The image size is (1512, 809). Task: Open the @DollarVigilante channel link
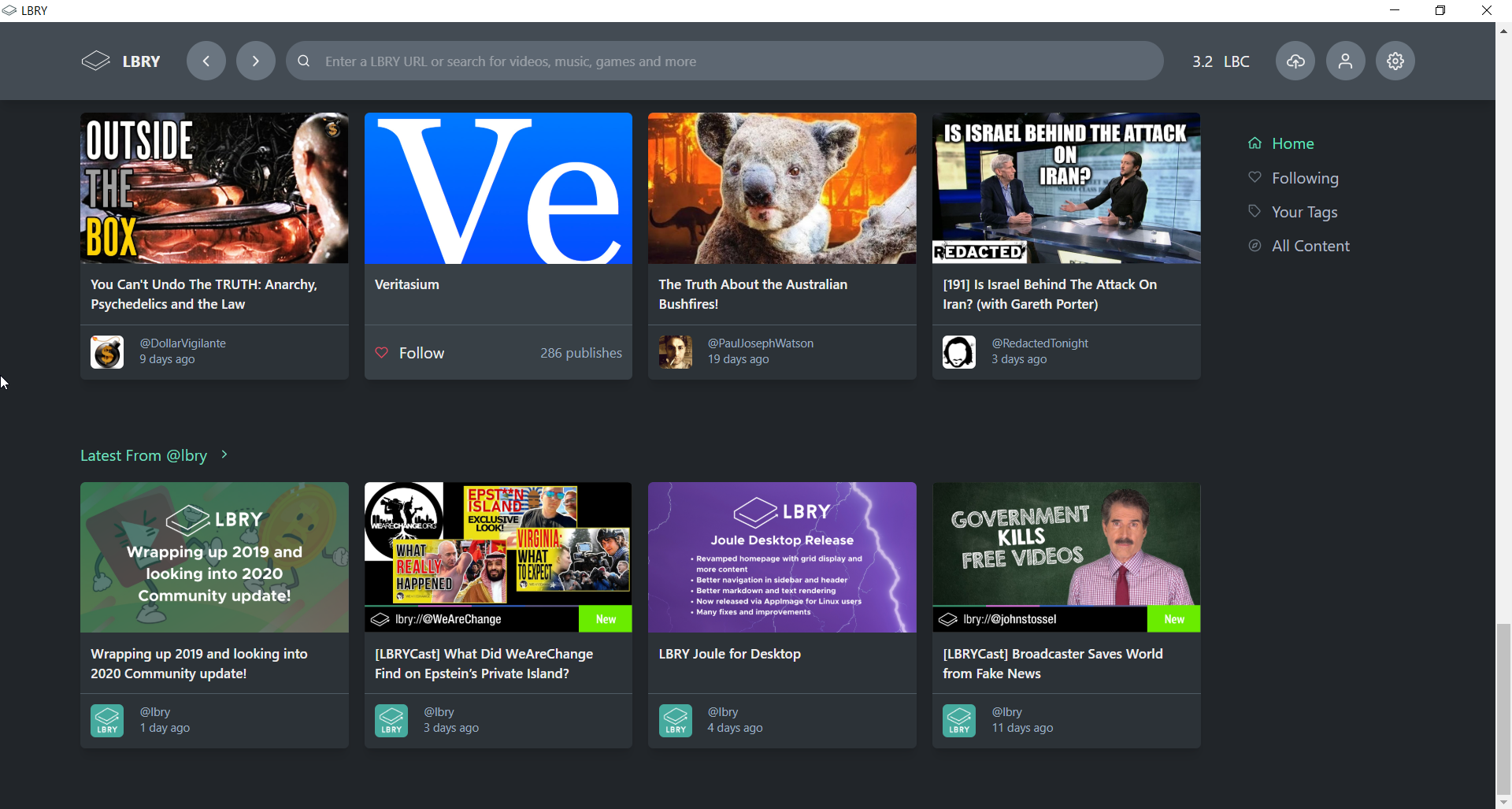tap(183, 343)
